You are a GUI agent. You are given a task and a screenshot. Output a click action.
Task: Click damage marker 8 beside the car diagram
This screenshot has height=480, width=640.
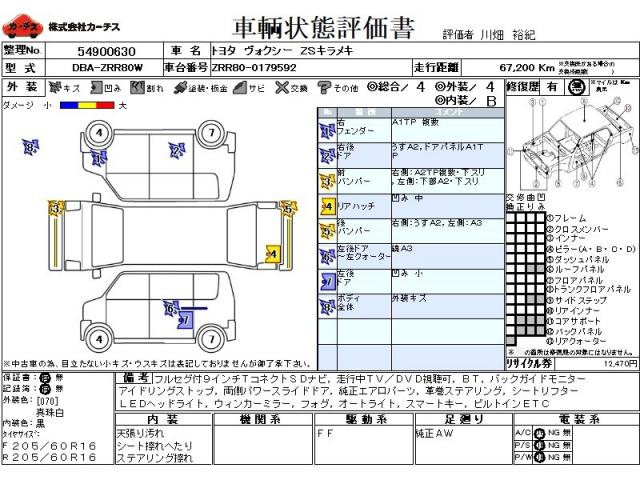tap(32, 147)
